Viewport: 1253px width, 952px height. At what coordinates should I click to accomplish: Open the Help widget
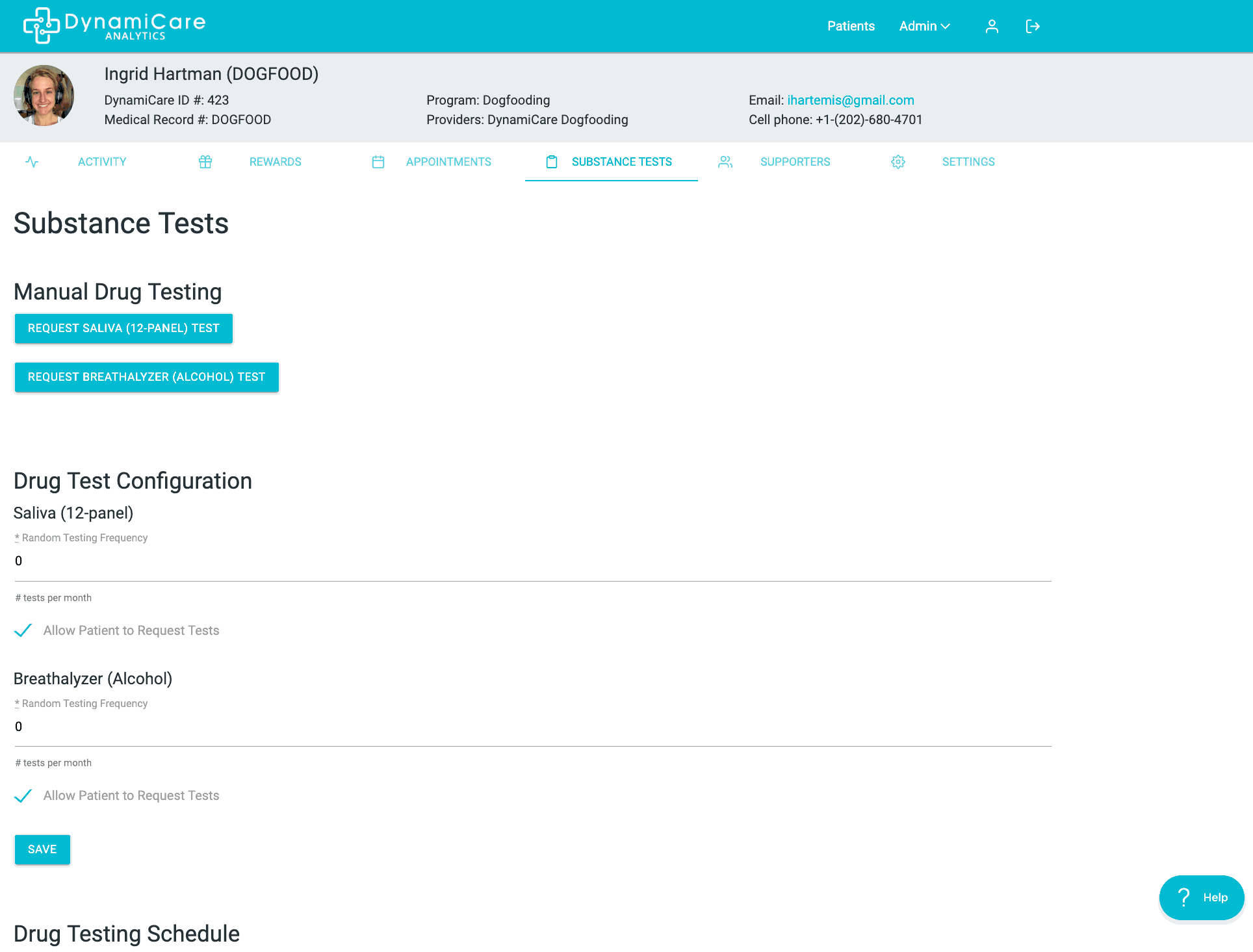click(1202, 897)
